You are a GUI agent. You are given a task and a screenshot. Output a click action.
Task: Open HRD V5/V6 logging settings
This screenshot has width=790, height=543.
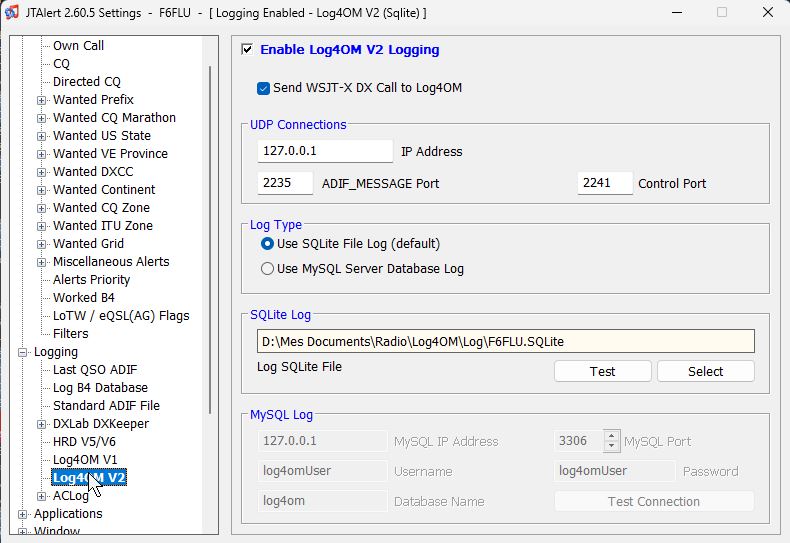click(x=84, y=442)
